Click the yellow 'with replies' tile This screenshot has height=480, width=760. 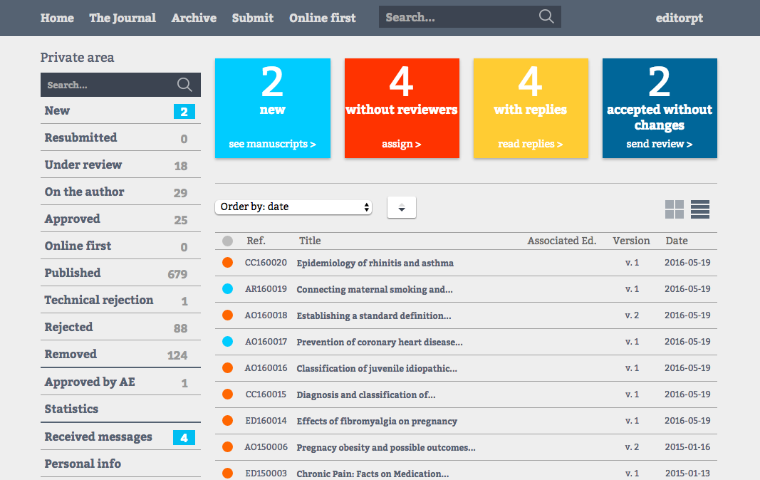(530, 108)
